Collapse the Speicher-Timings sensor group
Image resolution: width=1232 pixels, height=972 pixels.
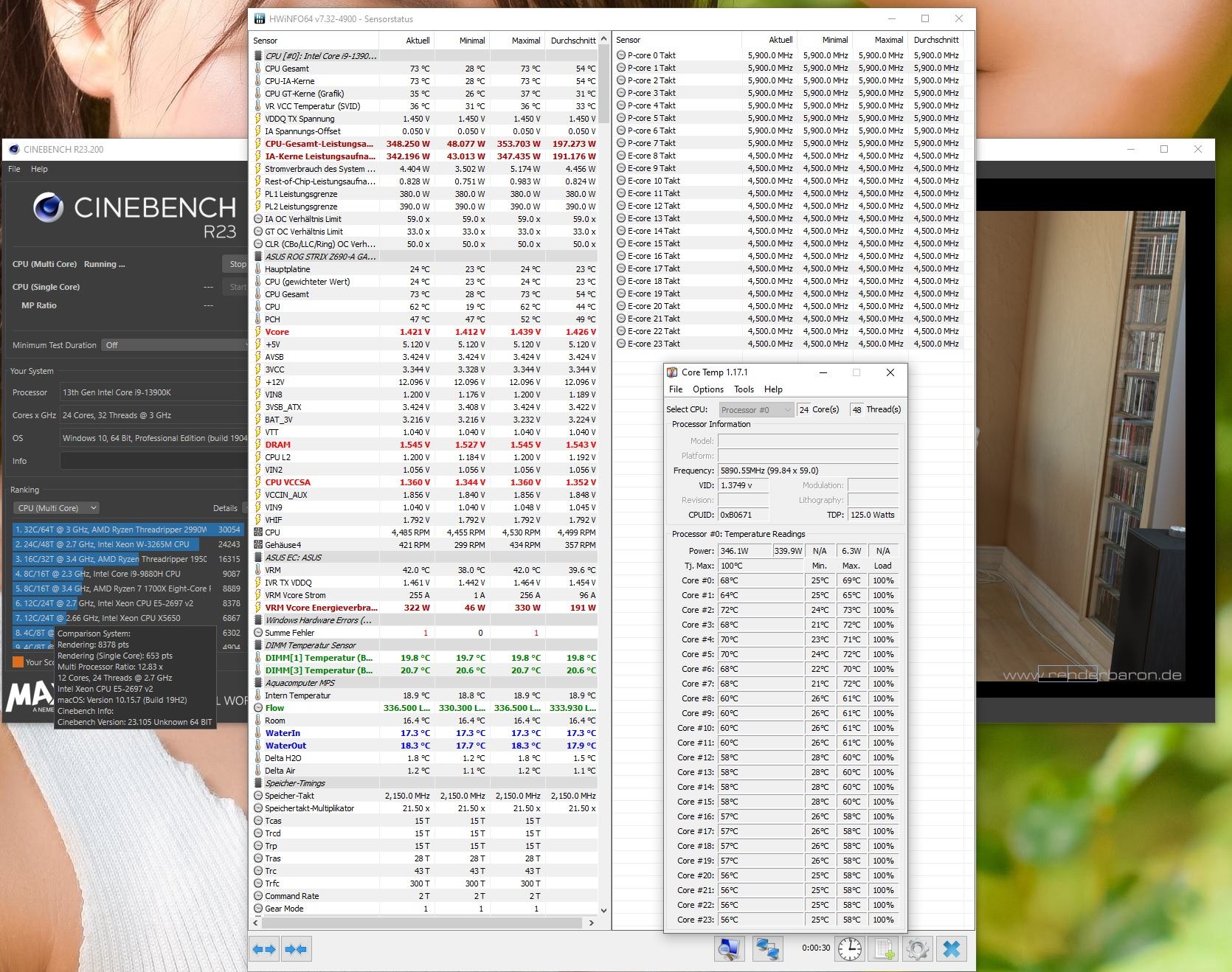tap(258, 783)
